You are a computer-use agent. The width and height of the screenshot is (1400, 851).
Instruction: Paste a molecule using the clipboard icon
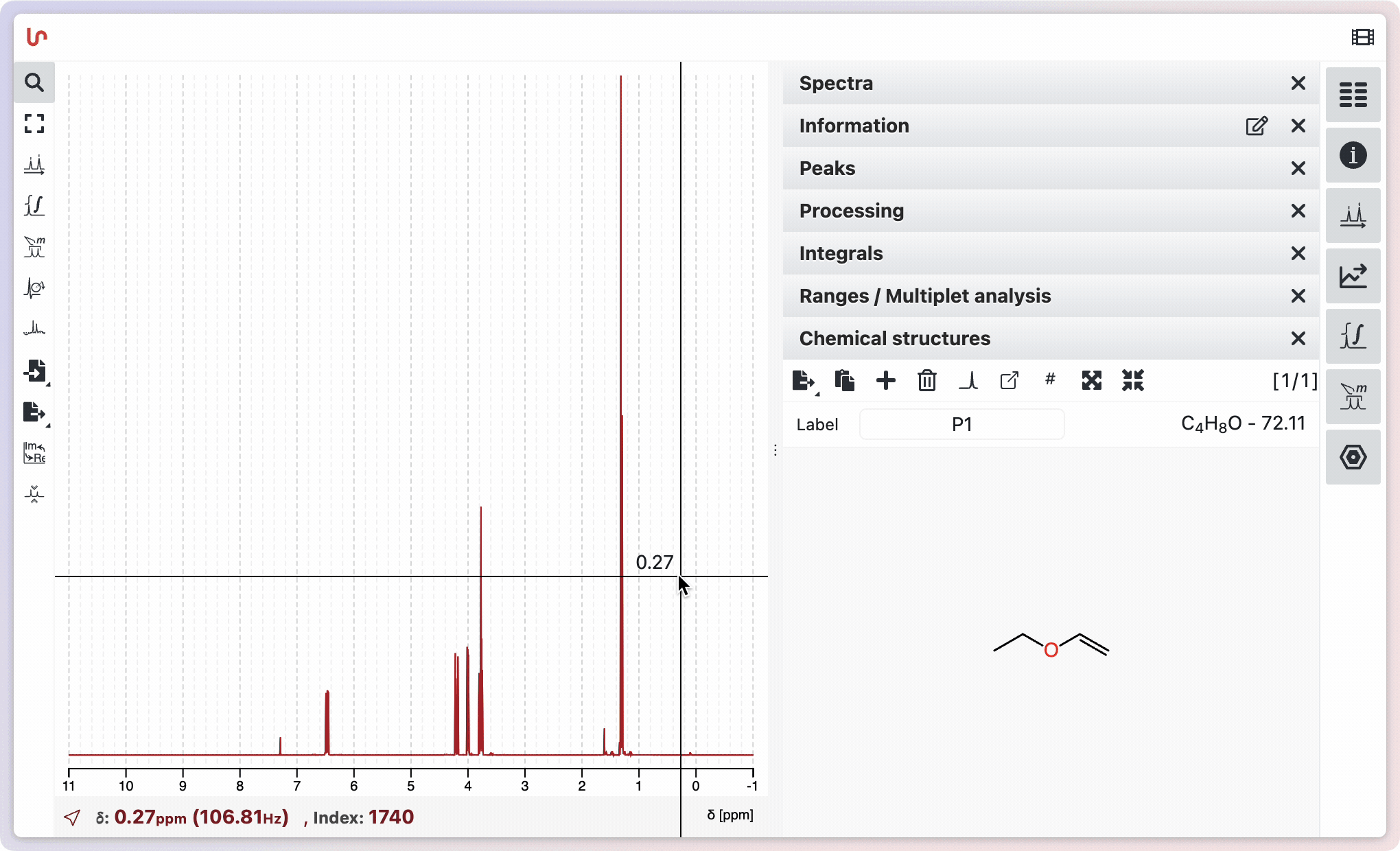coord(844,380)
